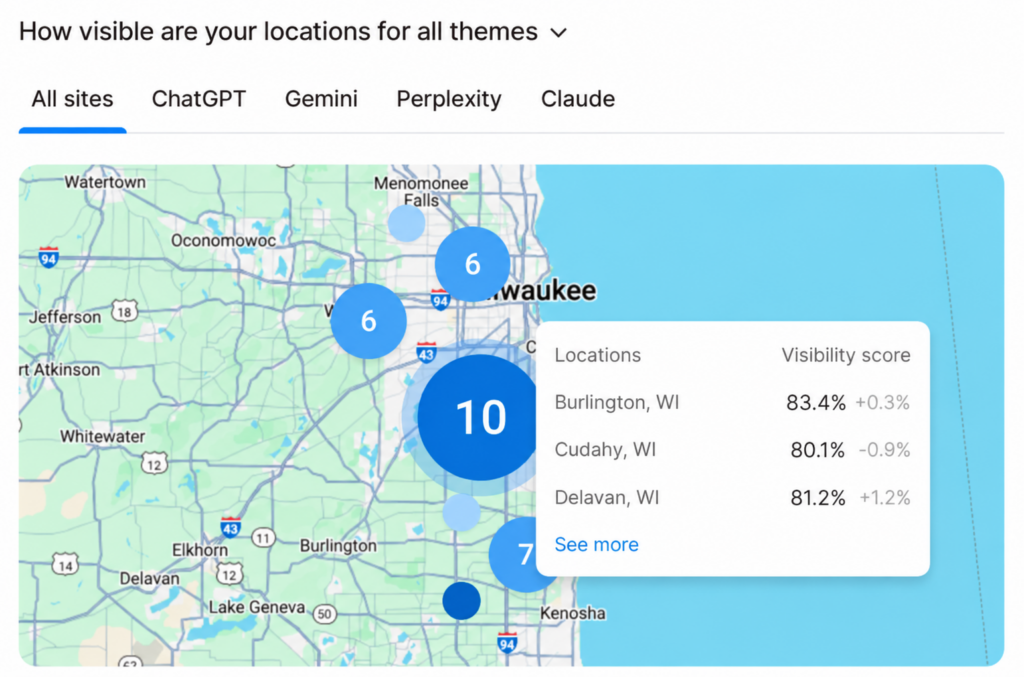Click the I-43 highway shield near Elkhorn
The height and width of the screenshot is (677, 1024).
click(x=230, y=527)
